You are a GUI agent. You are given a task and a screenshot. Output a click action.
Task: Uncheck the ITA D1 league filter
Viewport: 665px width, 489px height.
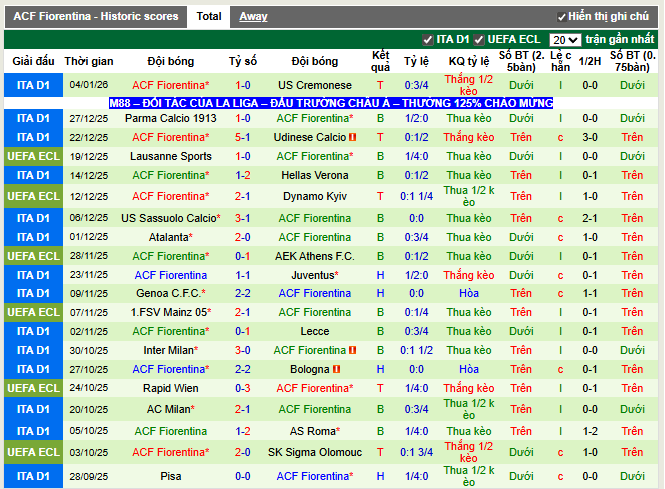click(x=428, y=40)
